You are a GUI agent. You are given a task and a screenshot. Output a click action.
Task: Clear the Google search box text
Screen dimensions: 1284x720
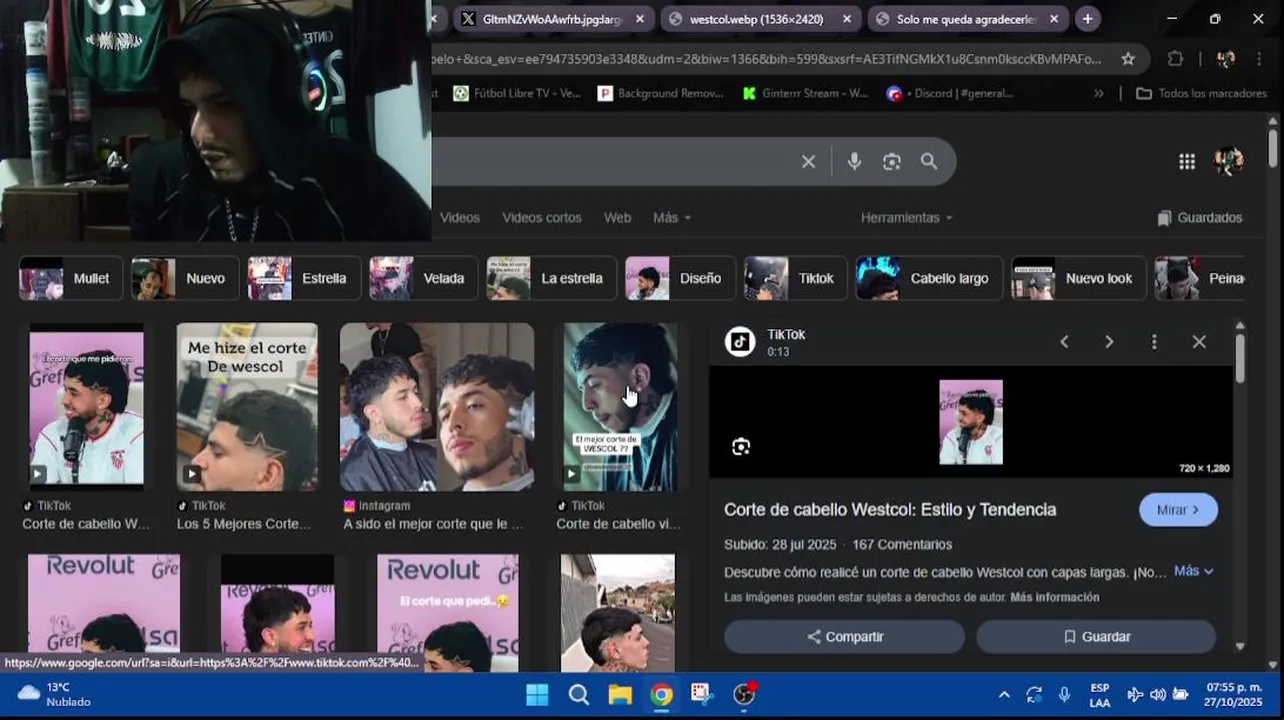pyautogui.click(x=808, y=161)
